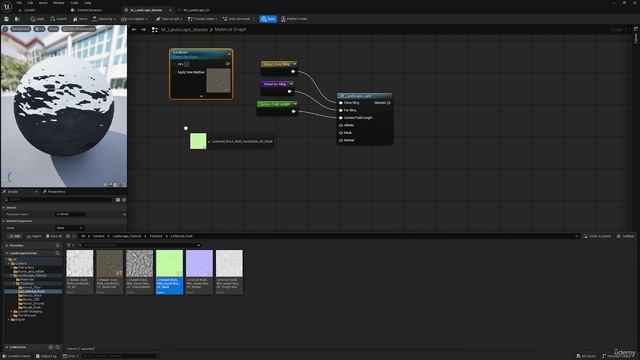Open the Edit menu
This screenshot has width=640, height=360.
[30, 3]
